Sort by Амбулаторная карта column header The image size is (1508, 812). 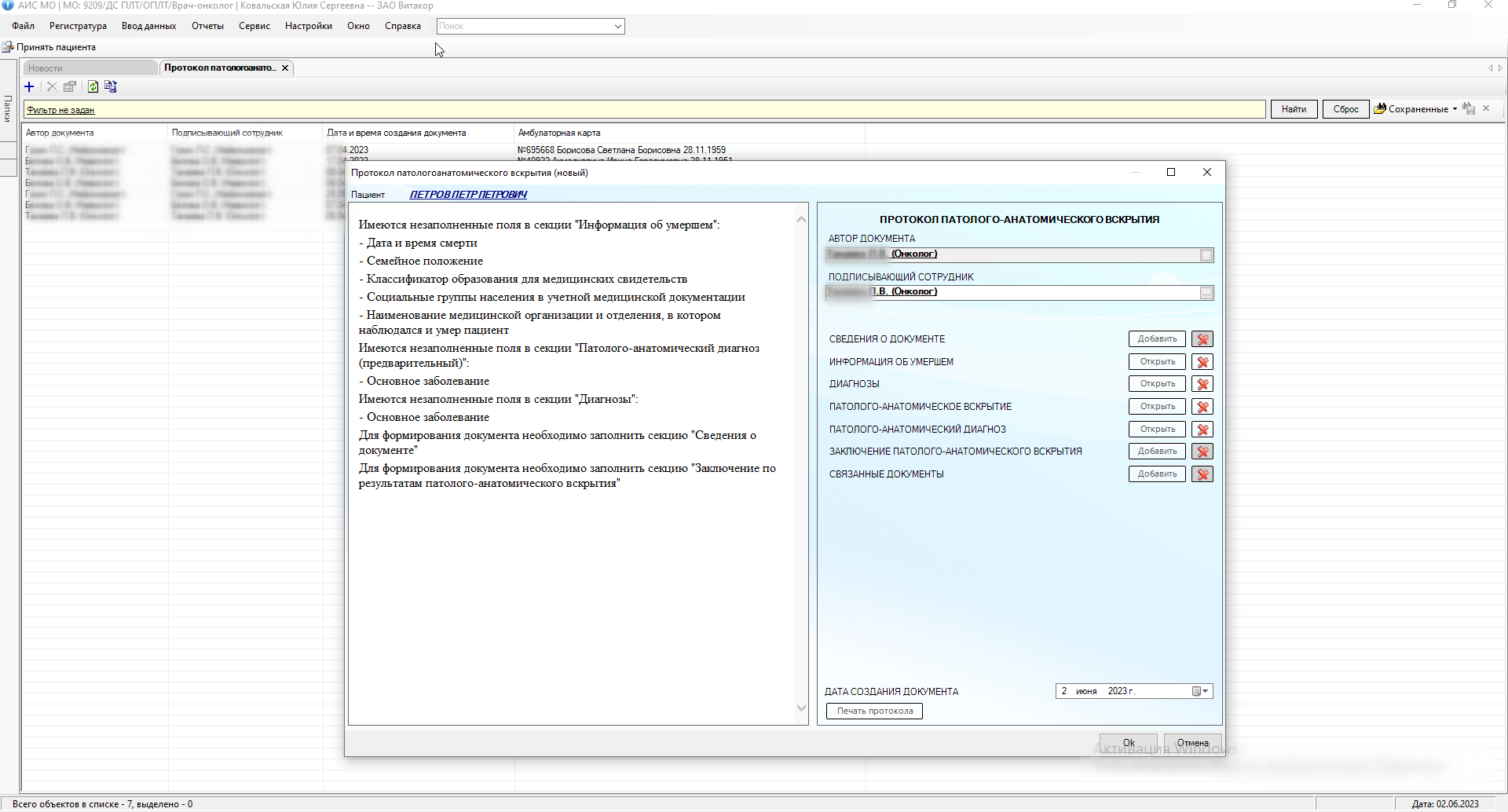(x=689, y=133)
